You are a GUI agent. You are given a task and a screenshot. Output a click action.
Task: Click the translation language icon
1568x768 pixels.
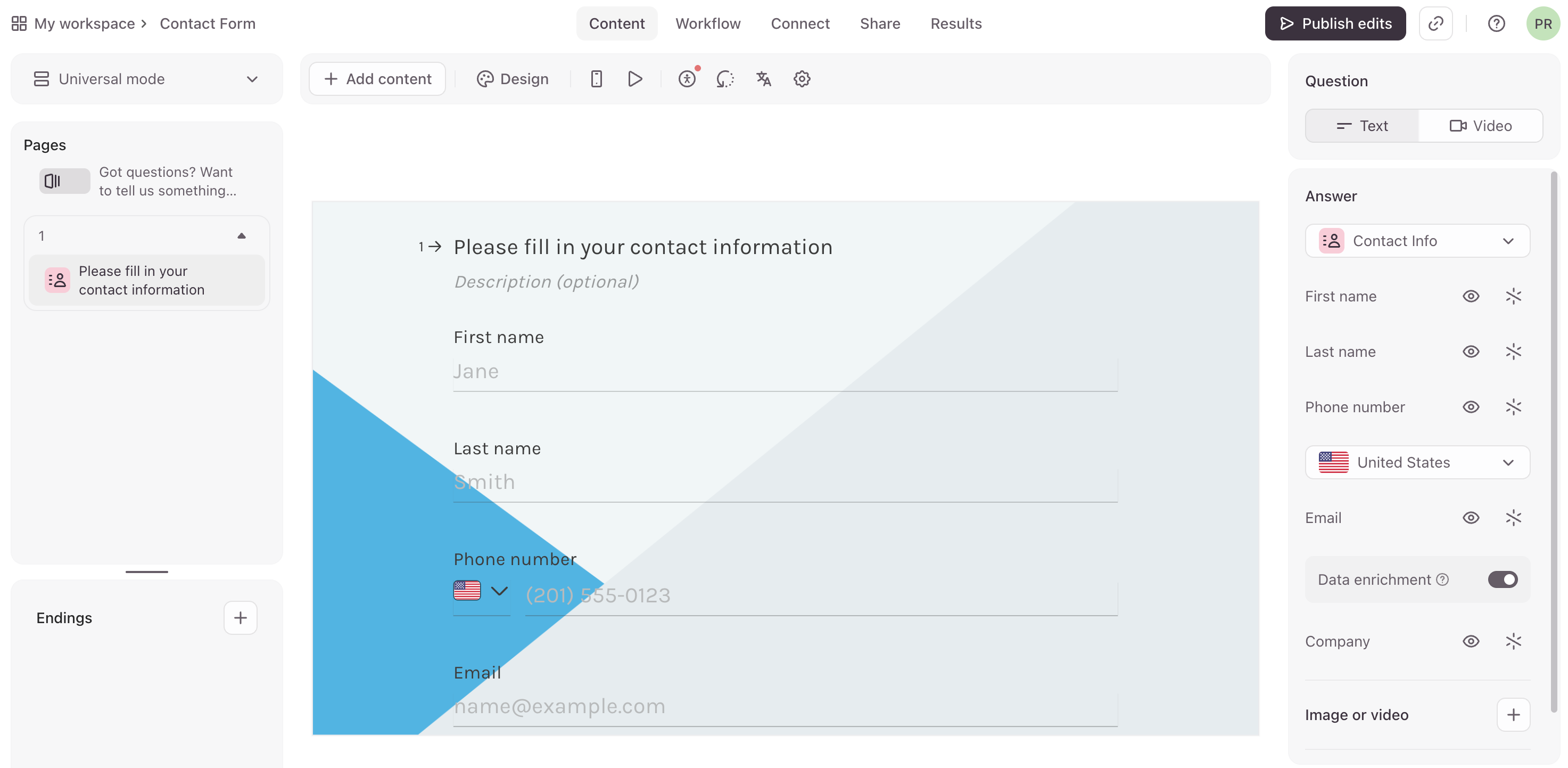click(763, 79)
